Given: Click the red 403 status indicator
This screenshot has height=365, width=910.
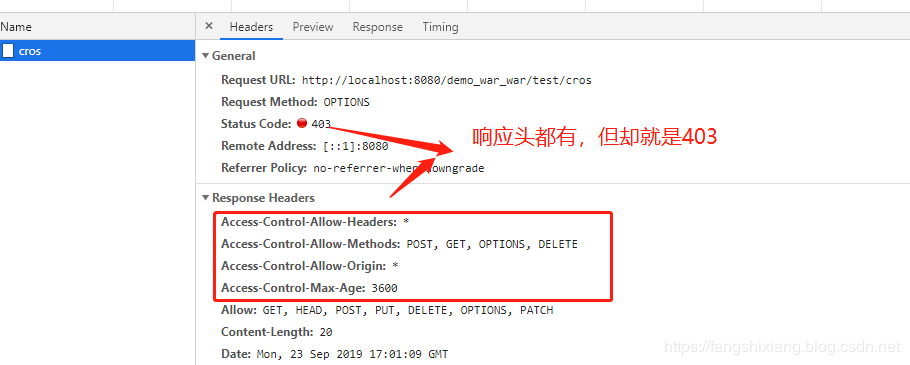Looking at the screenshot, I should (x=302, y=123).
